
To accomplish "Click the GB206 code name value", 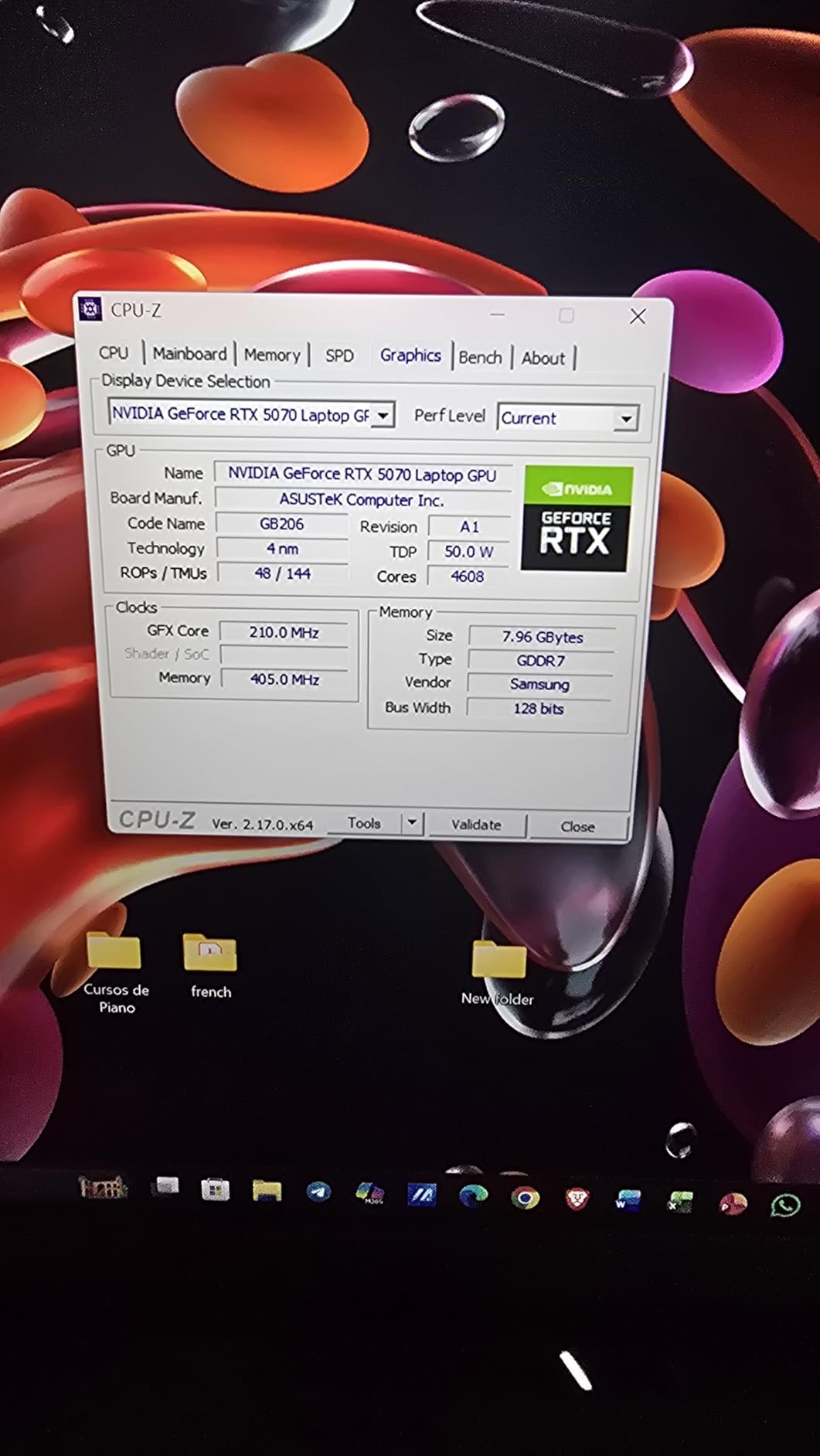I will [x=282, y=523].
